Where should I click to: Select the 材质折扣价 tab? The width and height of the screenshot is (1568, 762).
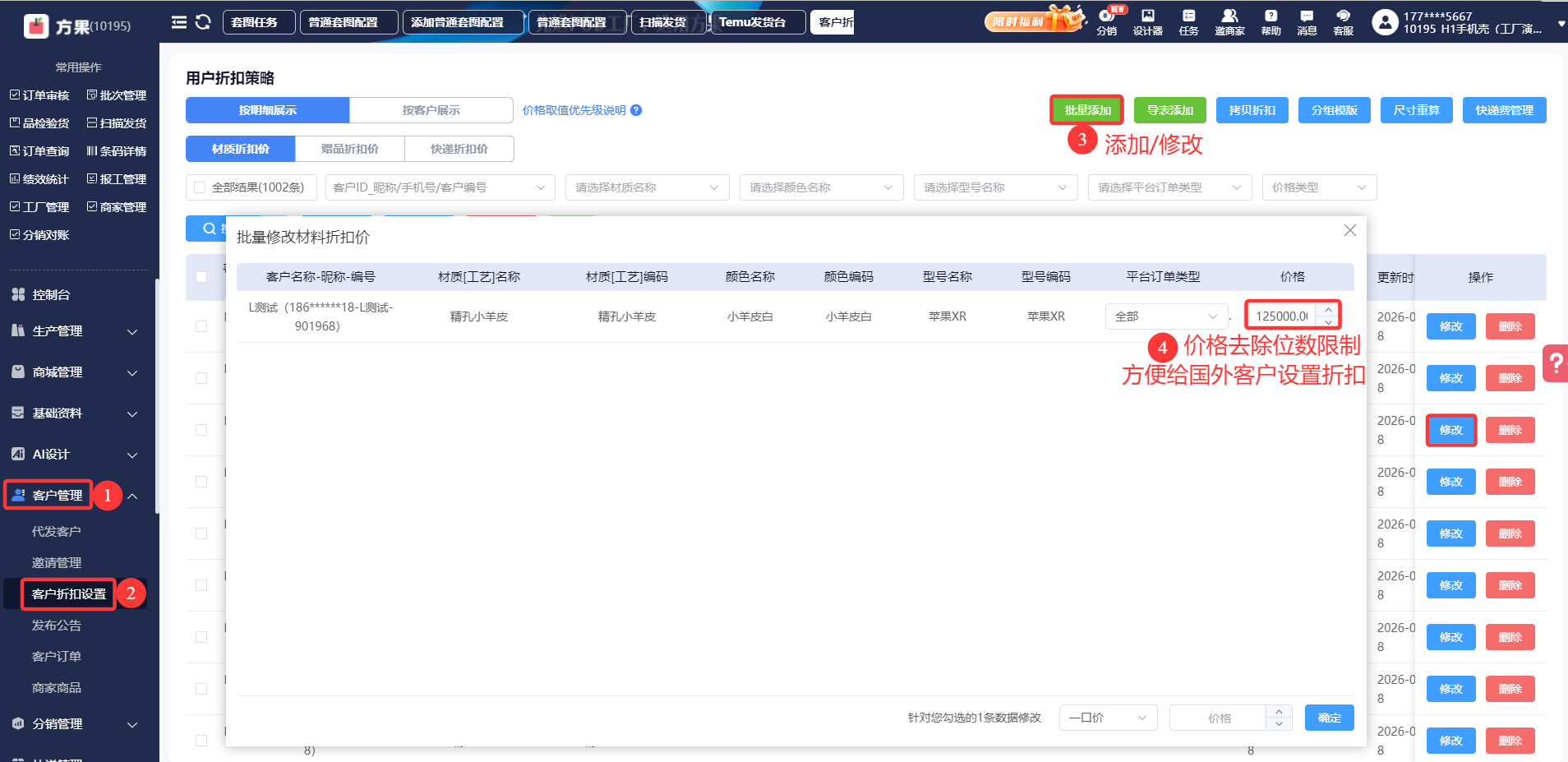click(x=241, y=149)
